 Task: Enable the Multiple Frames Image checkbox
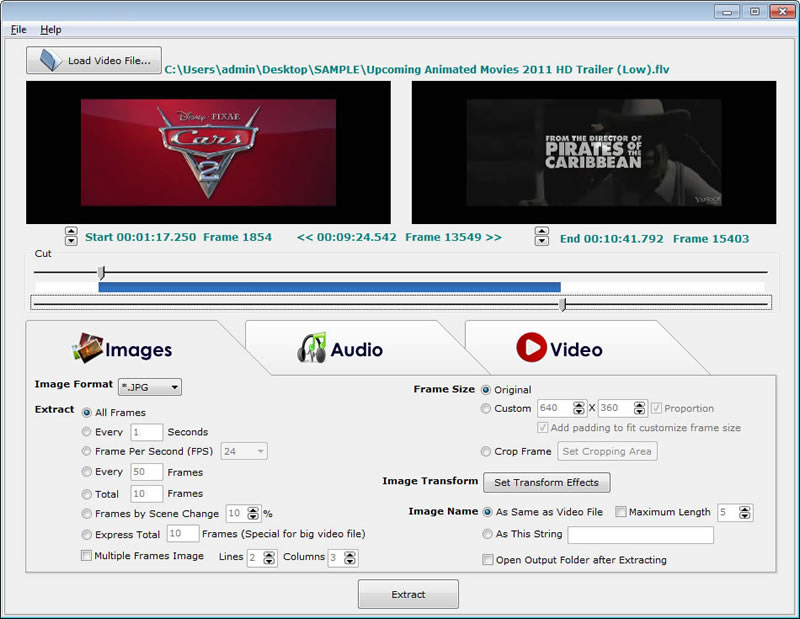pos(87,556)
